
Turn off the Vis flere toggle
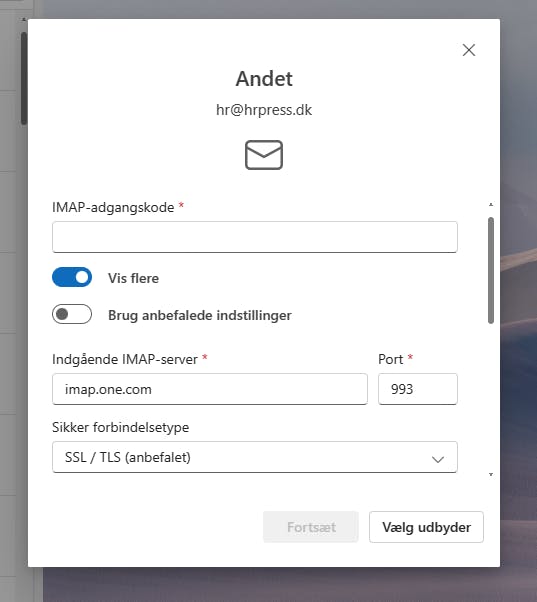pyautogui.click(x=72, y=277)
